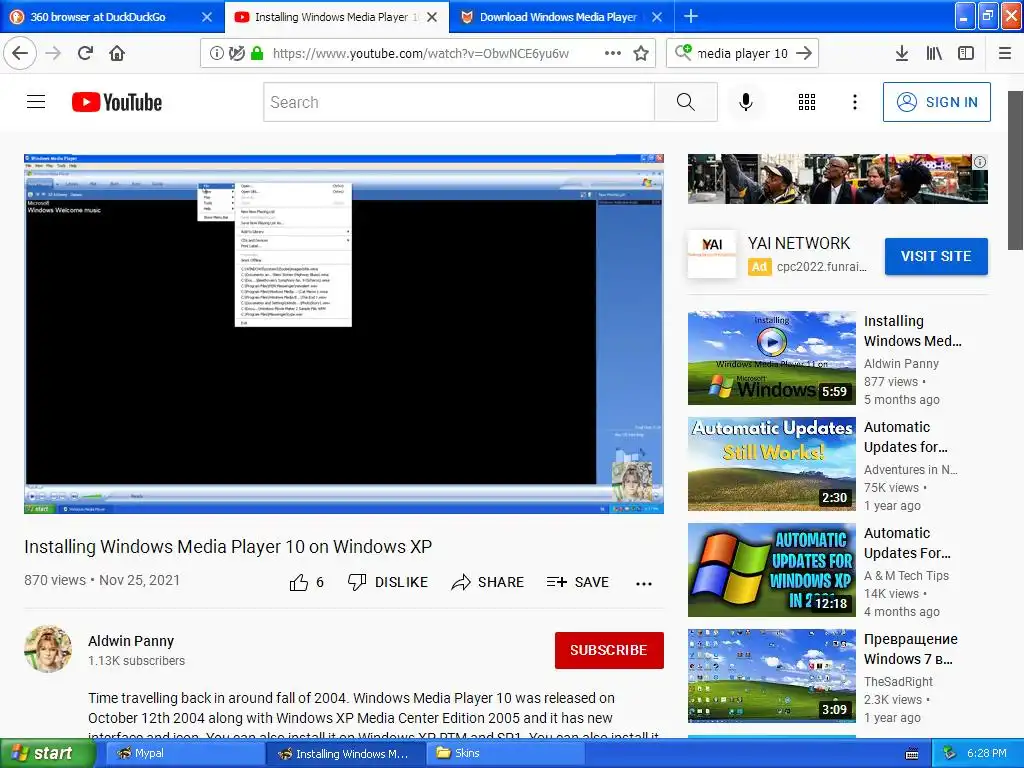The image size is (1024, 768).
Task: Click the YouTube Search field
Action: tap(459, 102)
